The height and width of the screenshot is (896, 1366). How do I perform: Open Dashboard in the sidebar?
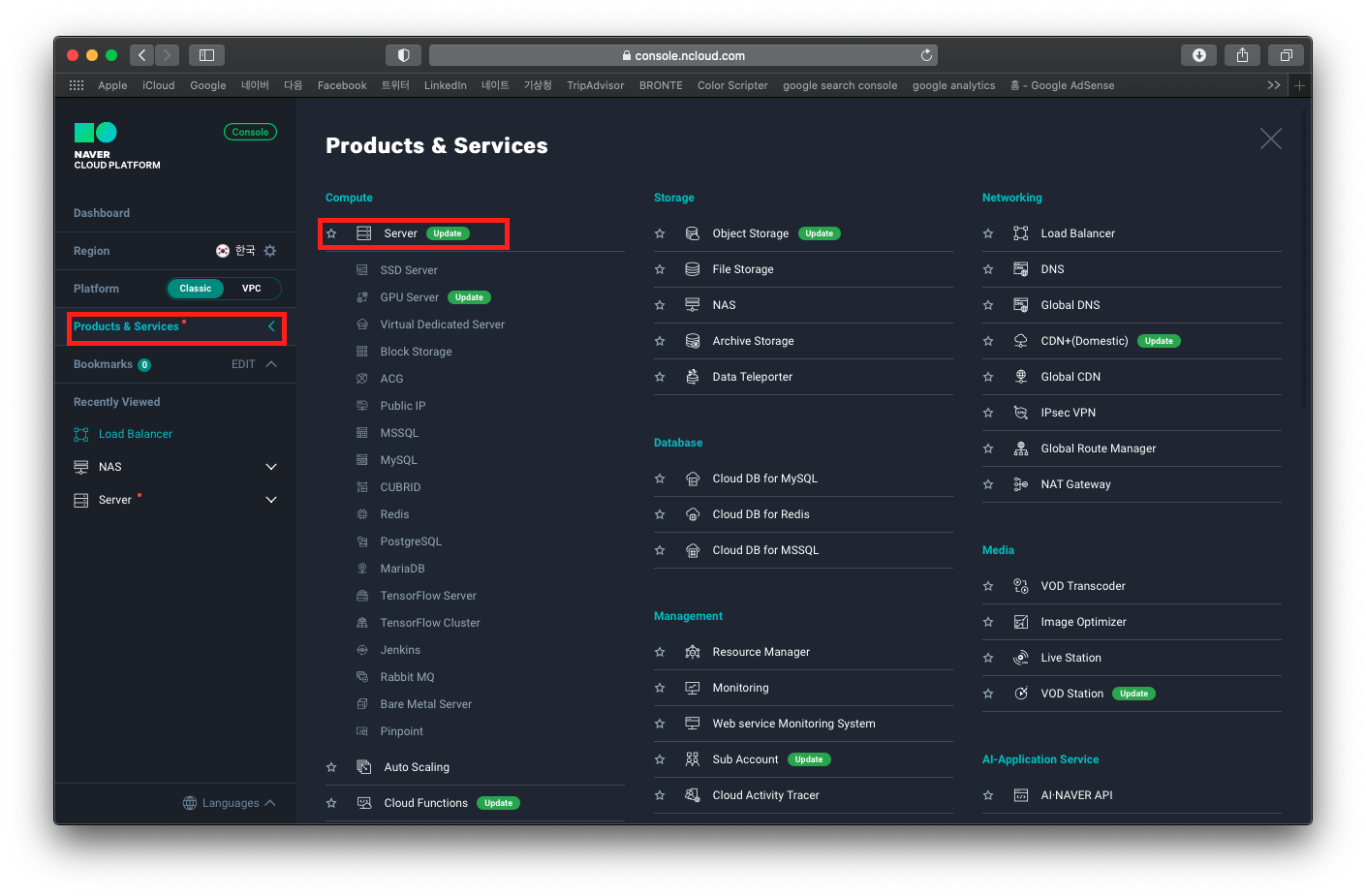pos(102,213)
